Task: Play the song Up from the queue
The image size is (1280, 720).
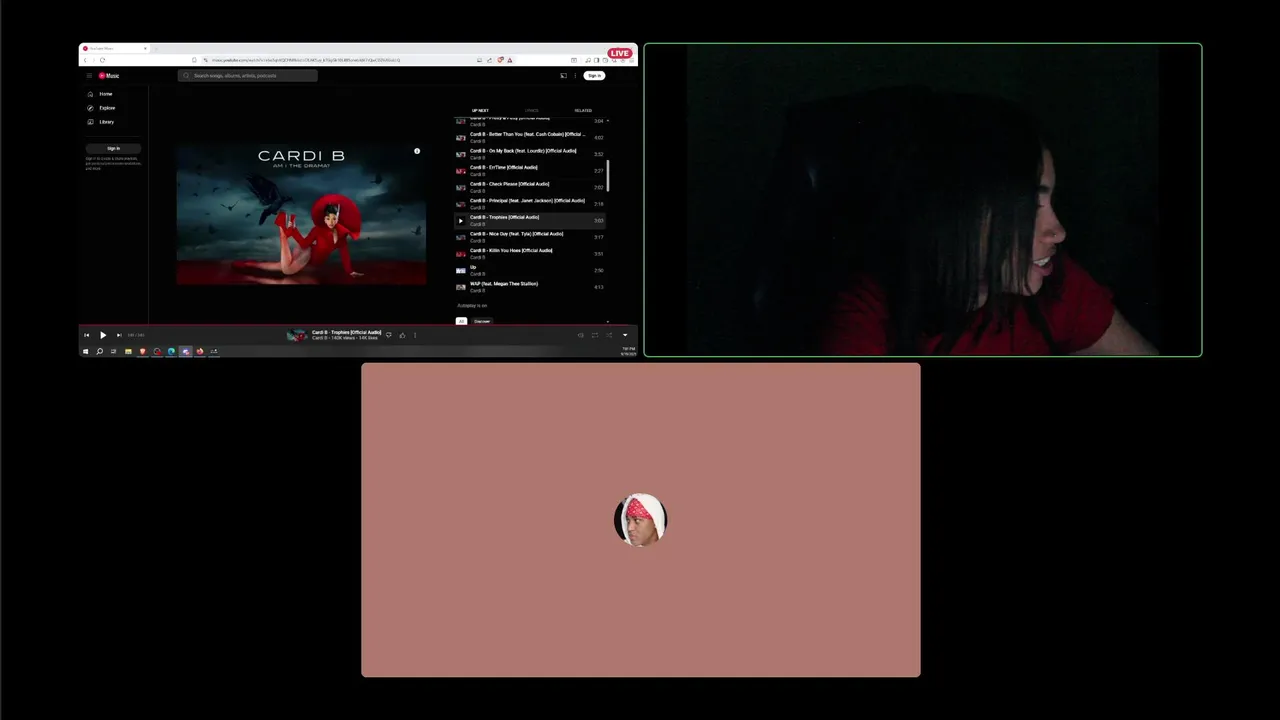Action: pos(531,270)
